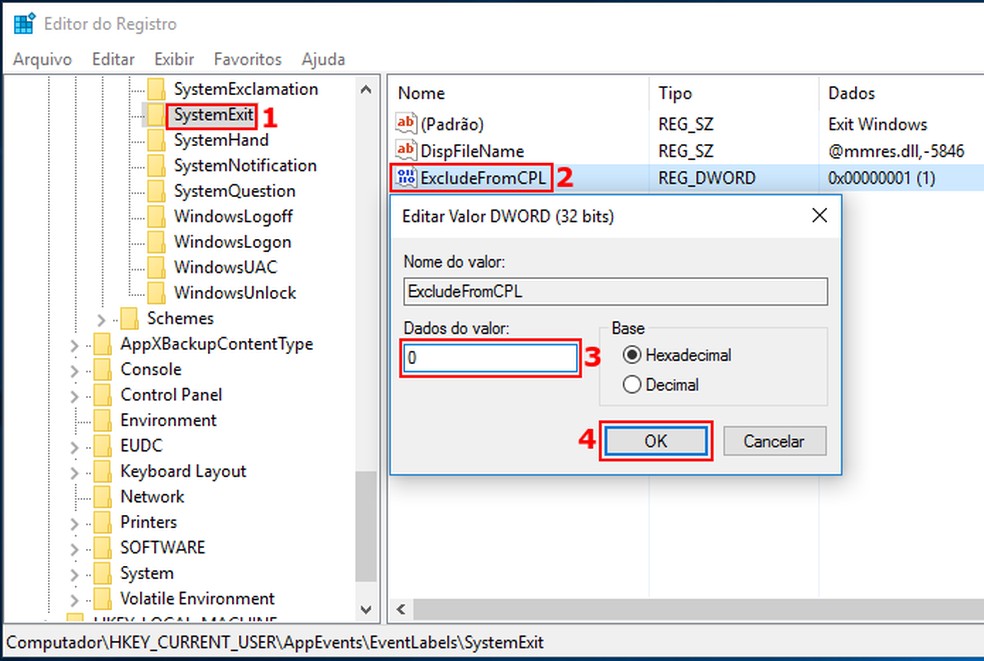
Task: Click the horizontal scrollbar left arrow
Action: click(x=401, y=609)
